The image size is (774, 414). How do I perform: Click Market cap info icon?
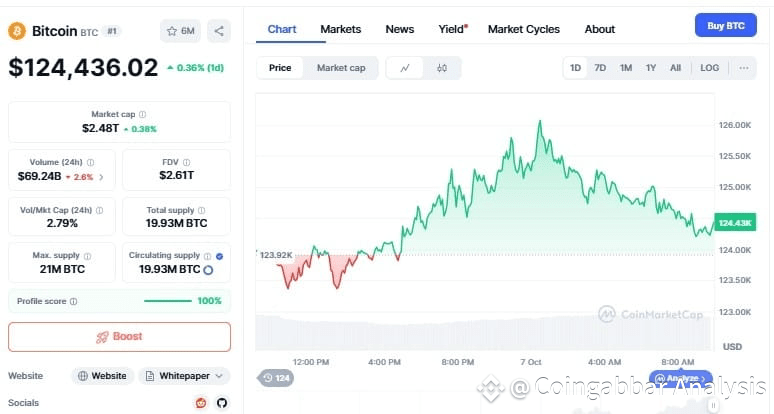click(142, 115)
